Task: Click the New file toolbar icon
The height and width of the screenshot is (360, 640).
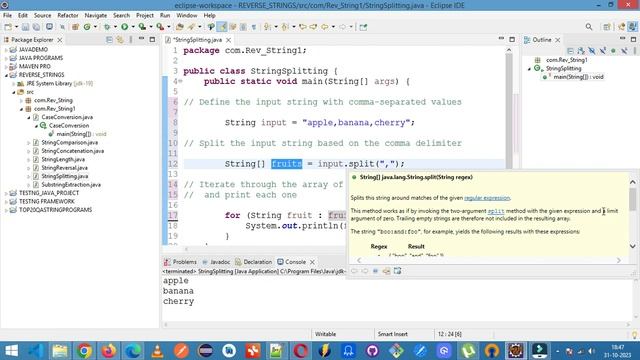Action: [8, 27]
